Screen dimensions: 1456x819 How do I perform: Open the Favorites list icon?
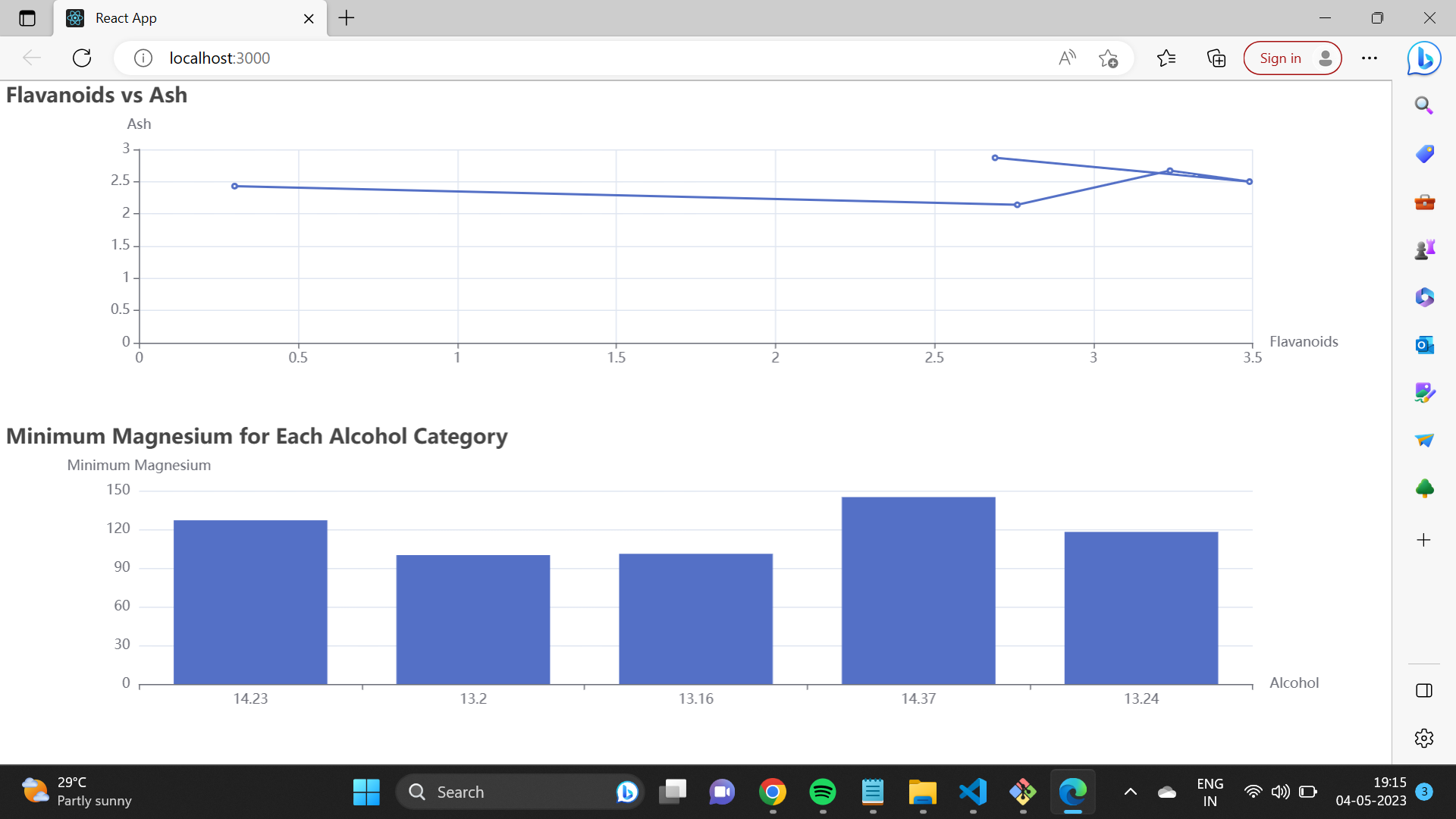click(1166, 58)
